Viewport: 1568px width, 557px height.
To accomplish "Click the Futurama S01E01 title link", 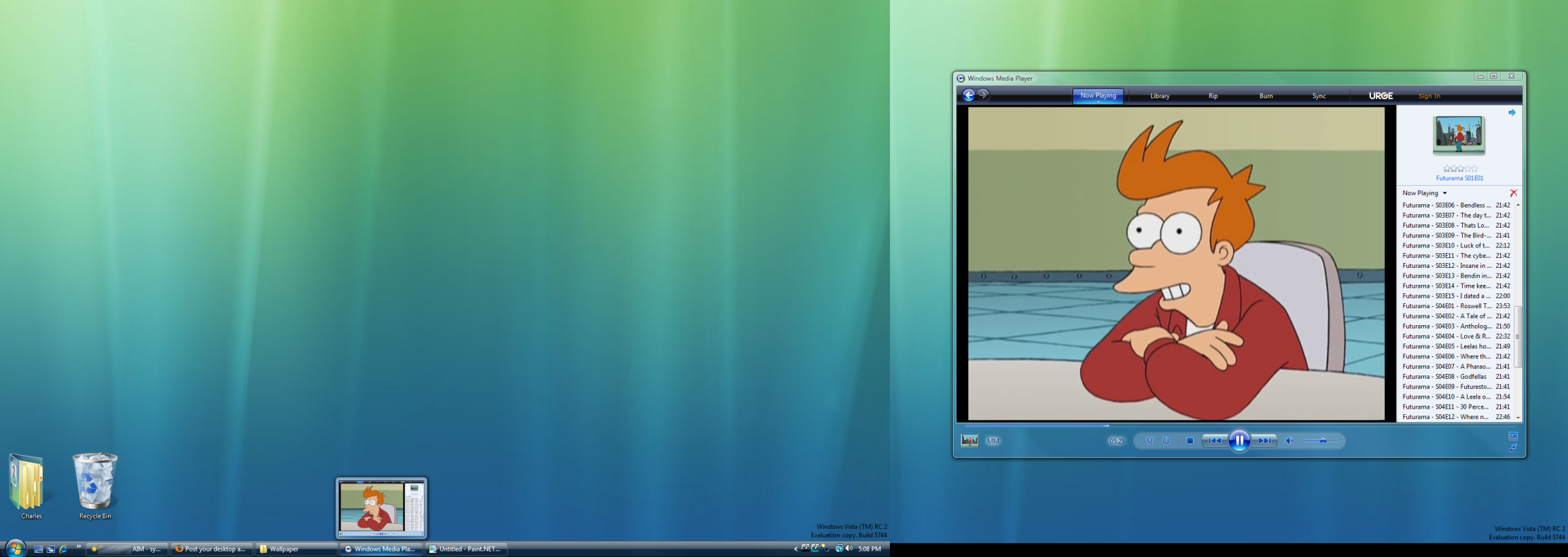I will [x=1459, y=178].
